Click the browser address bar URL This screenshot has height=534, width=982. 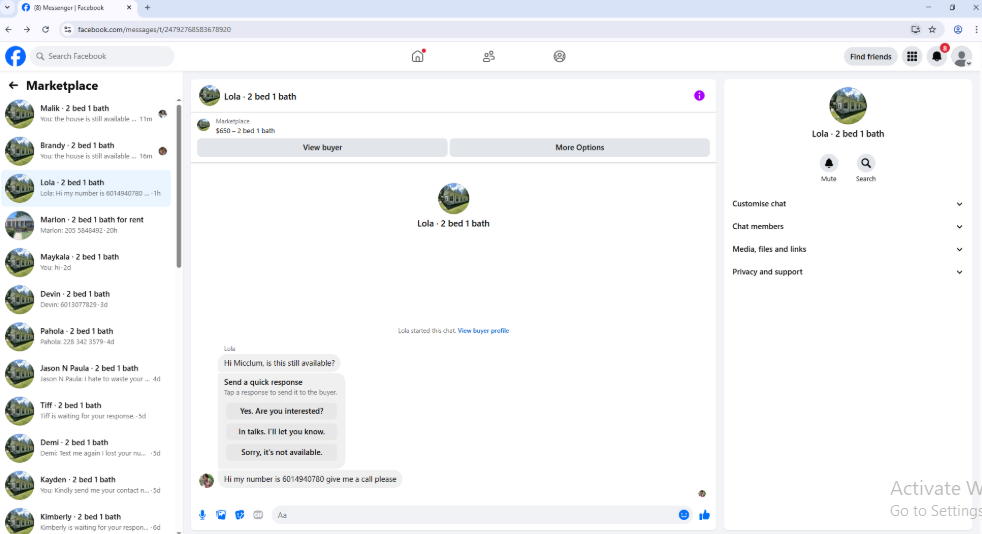click(154, 29)
